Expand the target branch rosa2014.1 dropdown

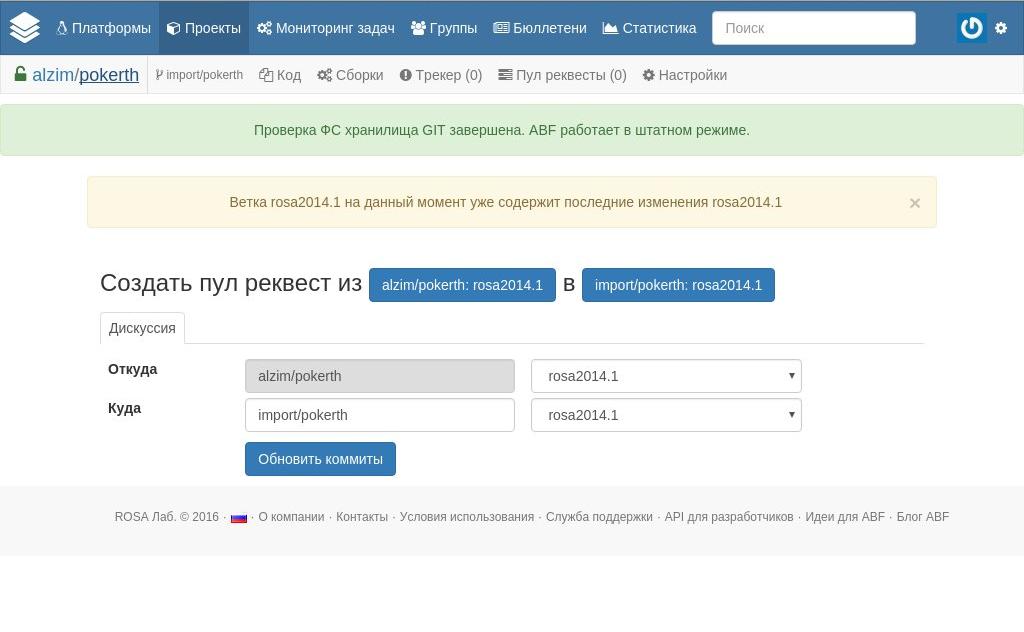click(x=666, y=415)
